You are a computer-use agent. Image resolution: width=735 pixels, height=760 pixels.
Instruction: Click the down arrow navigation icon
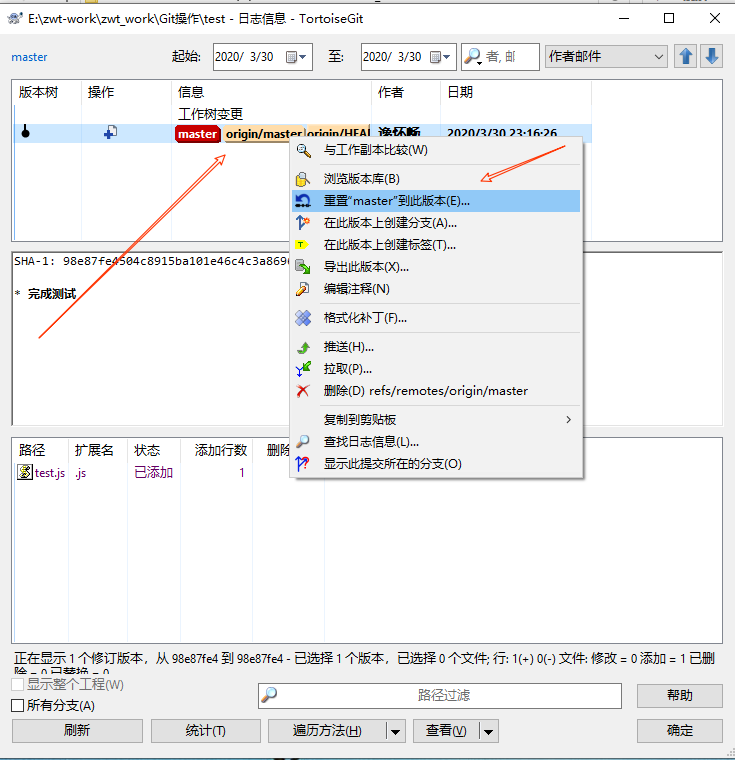[711, 57]
